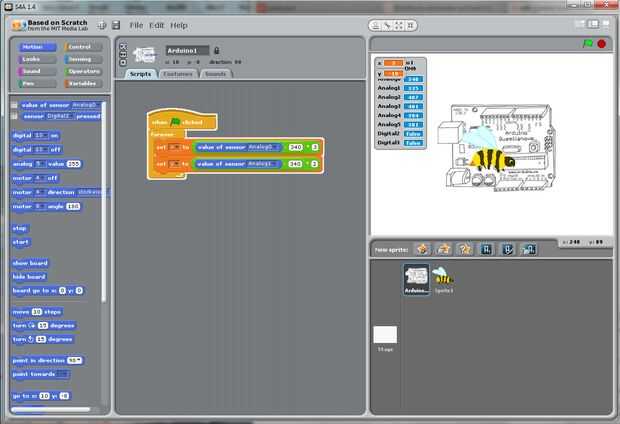The width and height of the screenshot is (620, 424).
Task: Select the Shrink sprite tool
Action: click(x=410, y=26)
